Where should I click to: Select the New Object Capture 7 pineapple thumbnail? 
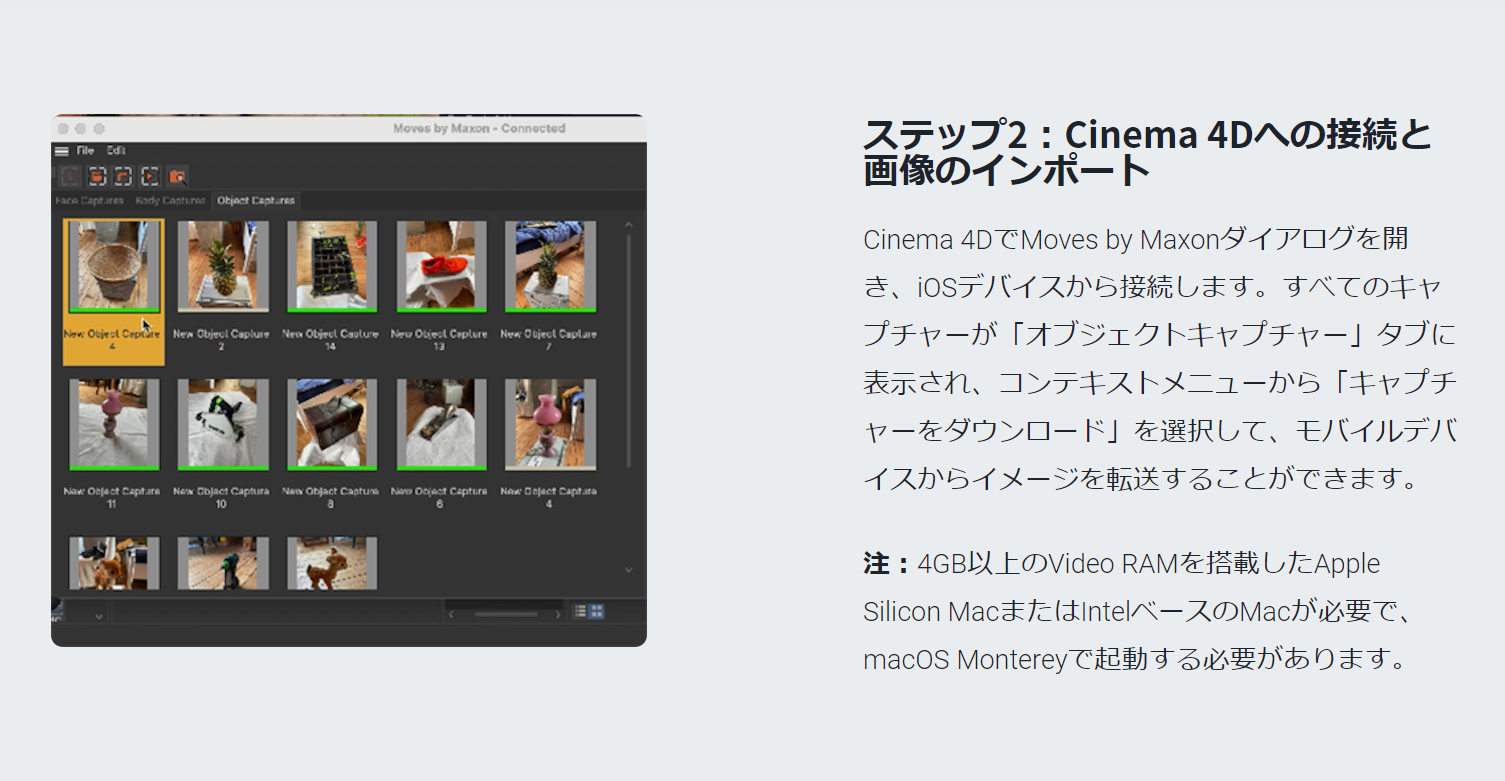tap(550, 267)
